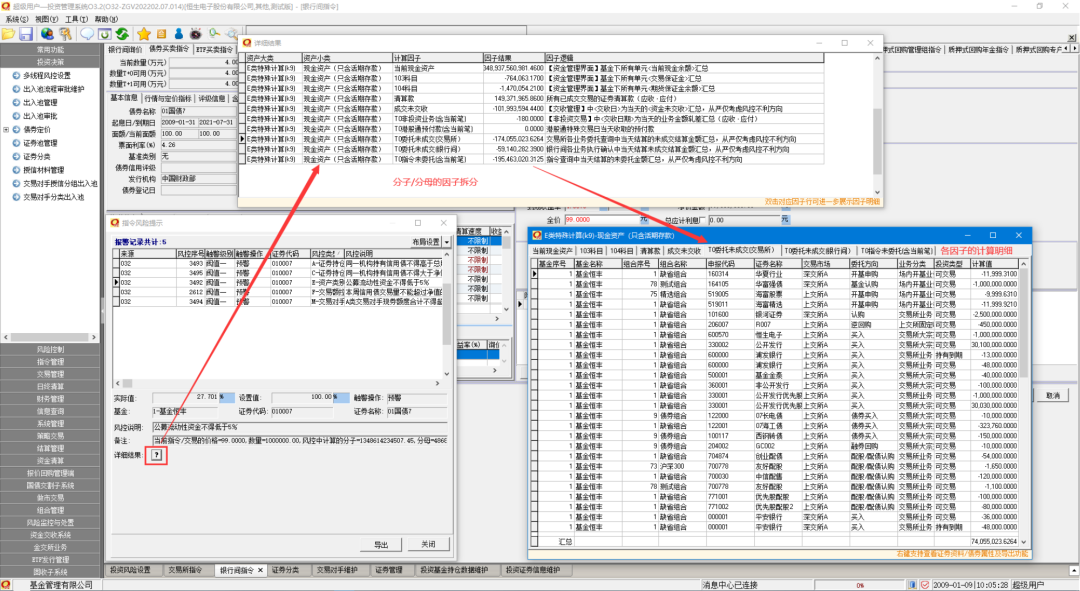The image size is (1080, 591).
Task: Click the save floppy disk toolbar icon
Action: (26, 33)
